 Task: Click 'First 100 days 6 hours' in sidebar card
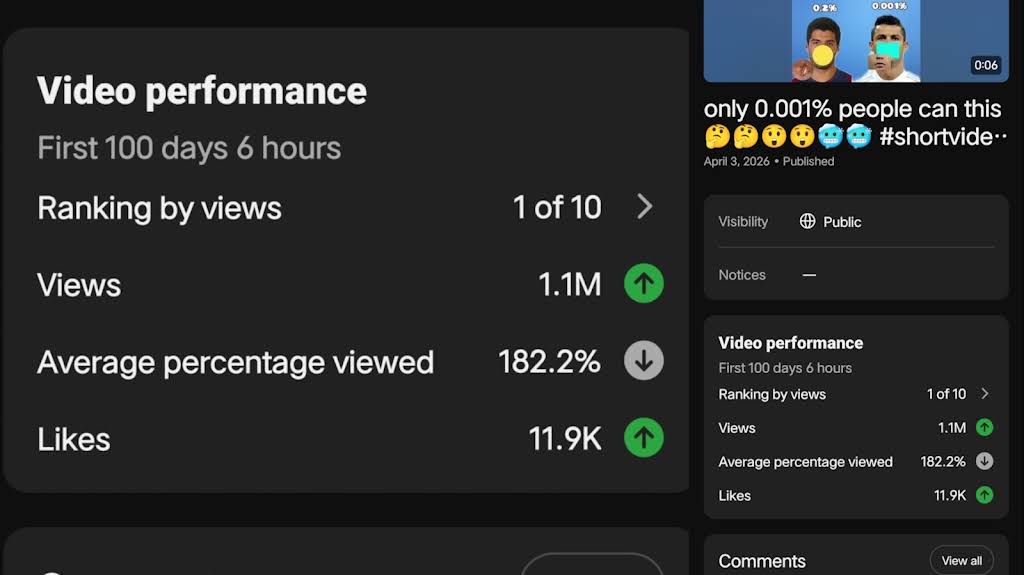[785, 368]
